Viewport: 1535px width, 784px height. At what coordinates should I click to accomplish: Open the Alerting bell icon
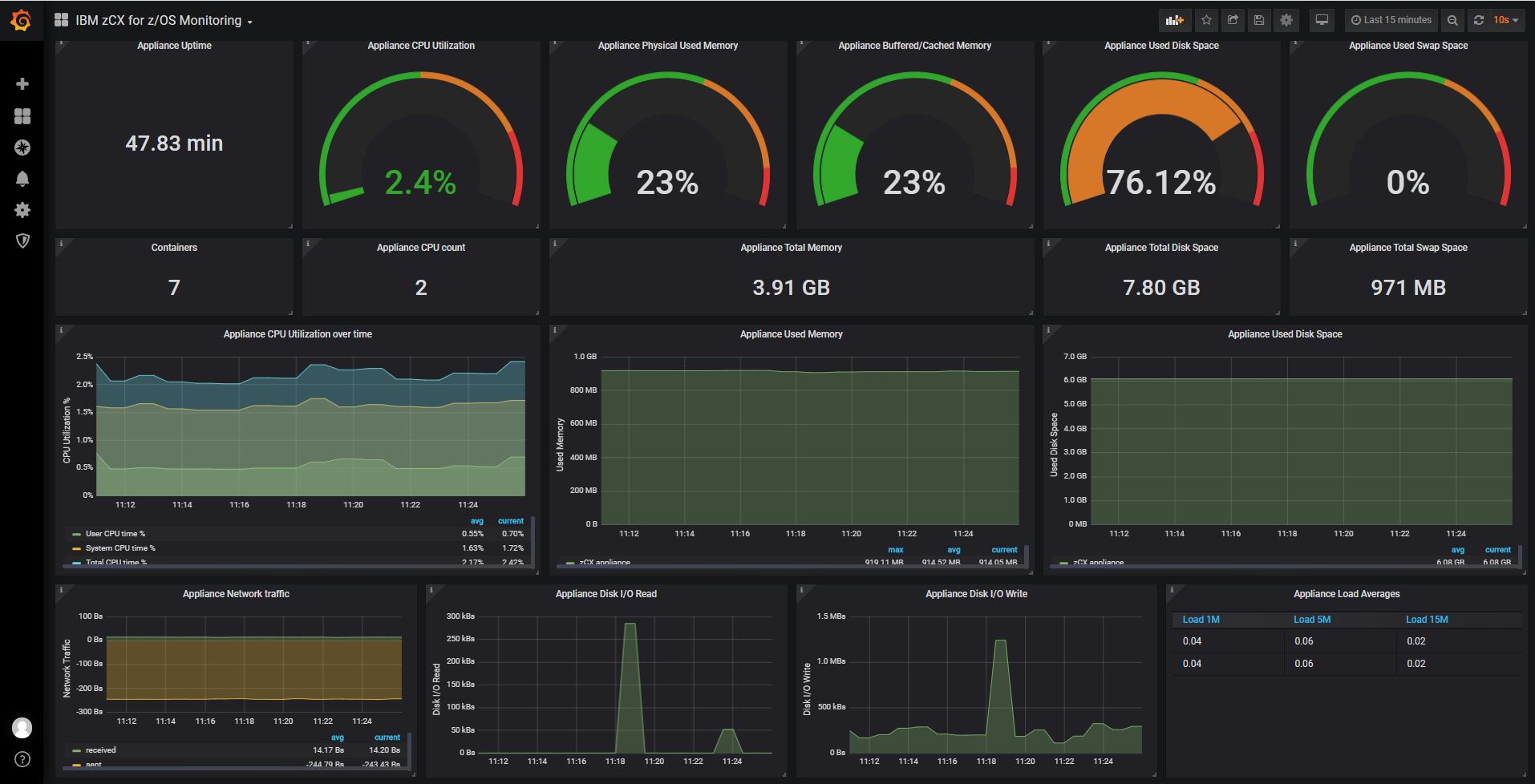pyautogui.click(x=22, y=179)
